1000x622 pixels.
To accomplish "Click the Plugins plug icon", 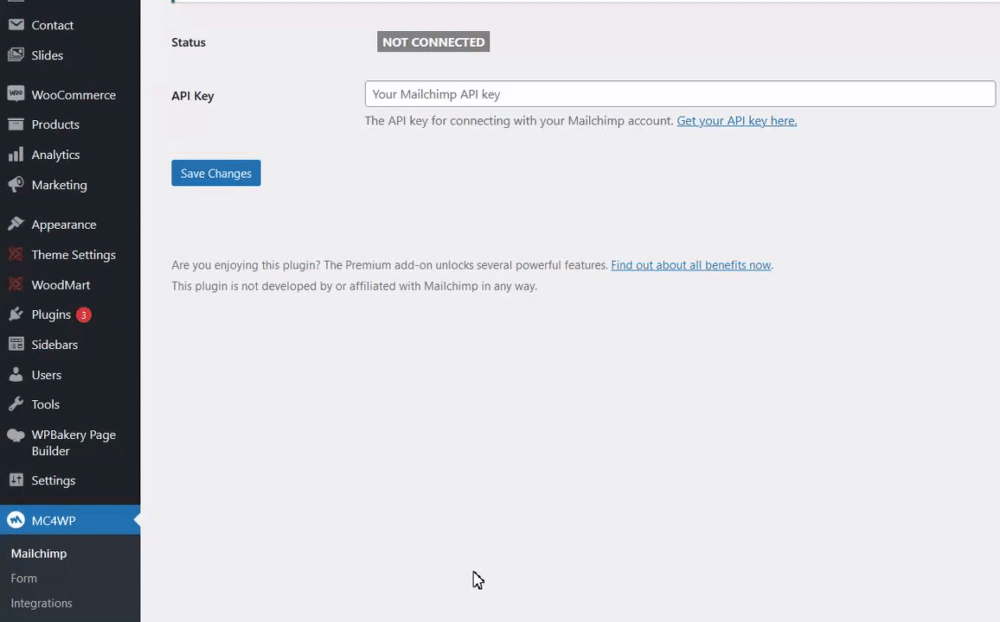I will 16,314.
